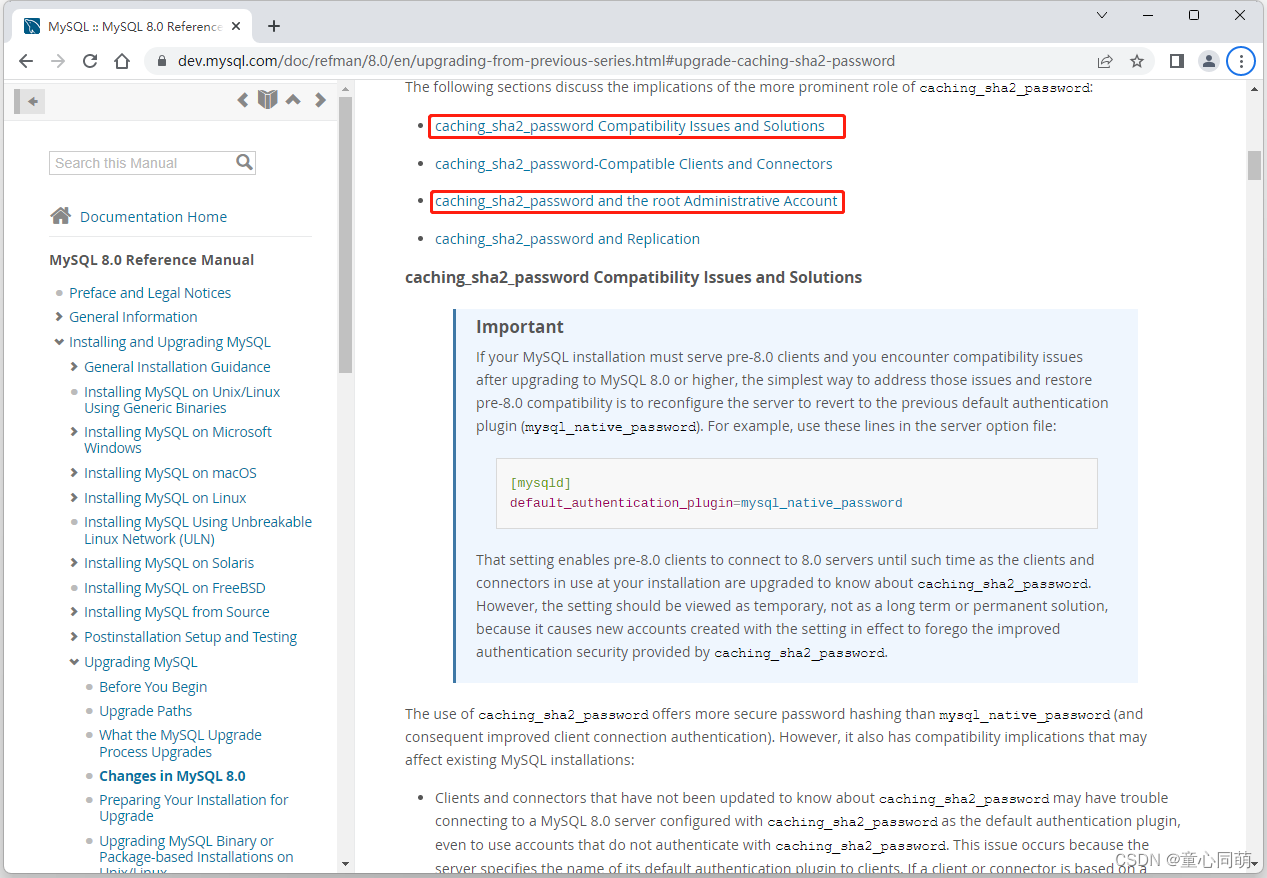The image size is (1267, 878).
Task: Open the manual start book icon
Action: coord(267,99)
